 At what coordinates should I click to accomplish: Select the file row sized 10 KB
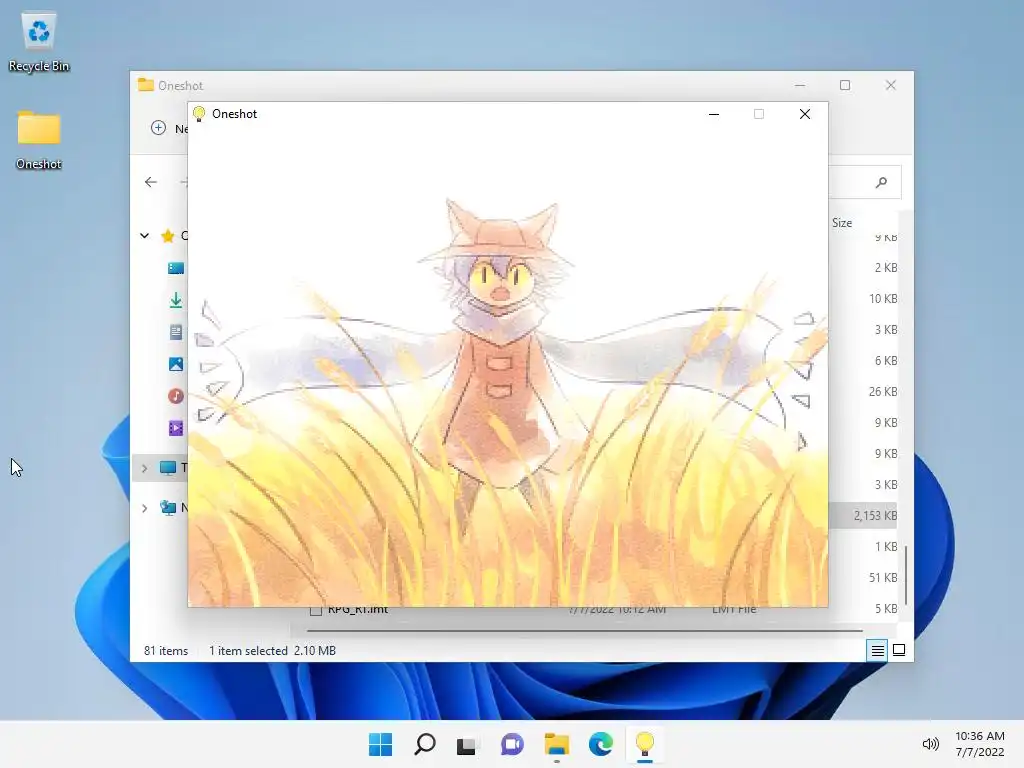[x=862, y=298]
